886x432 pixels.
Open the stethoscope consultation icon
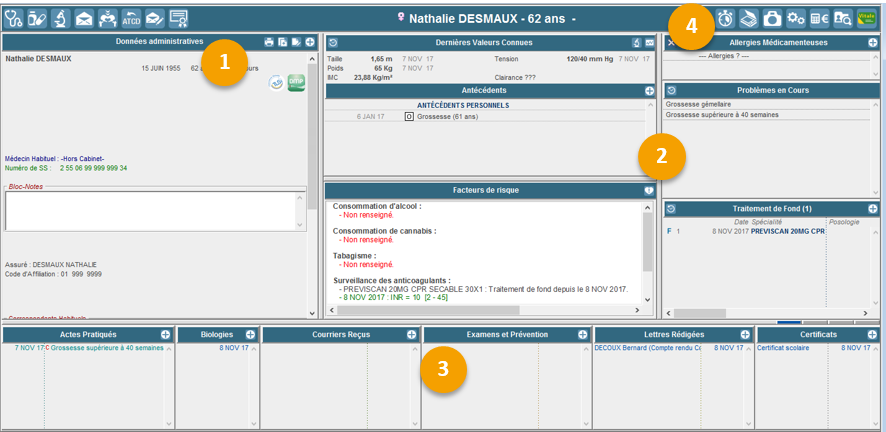13,18
